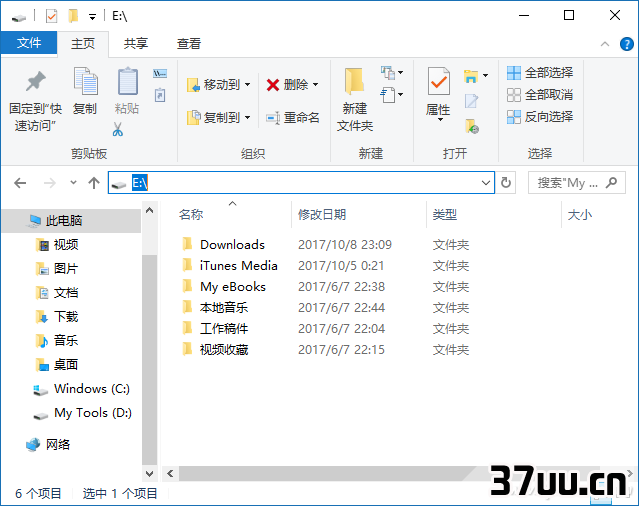
Task: Open My Tools (D:) drive in navigation pane
Action: coord(82,413)
